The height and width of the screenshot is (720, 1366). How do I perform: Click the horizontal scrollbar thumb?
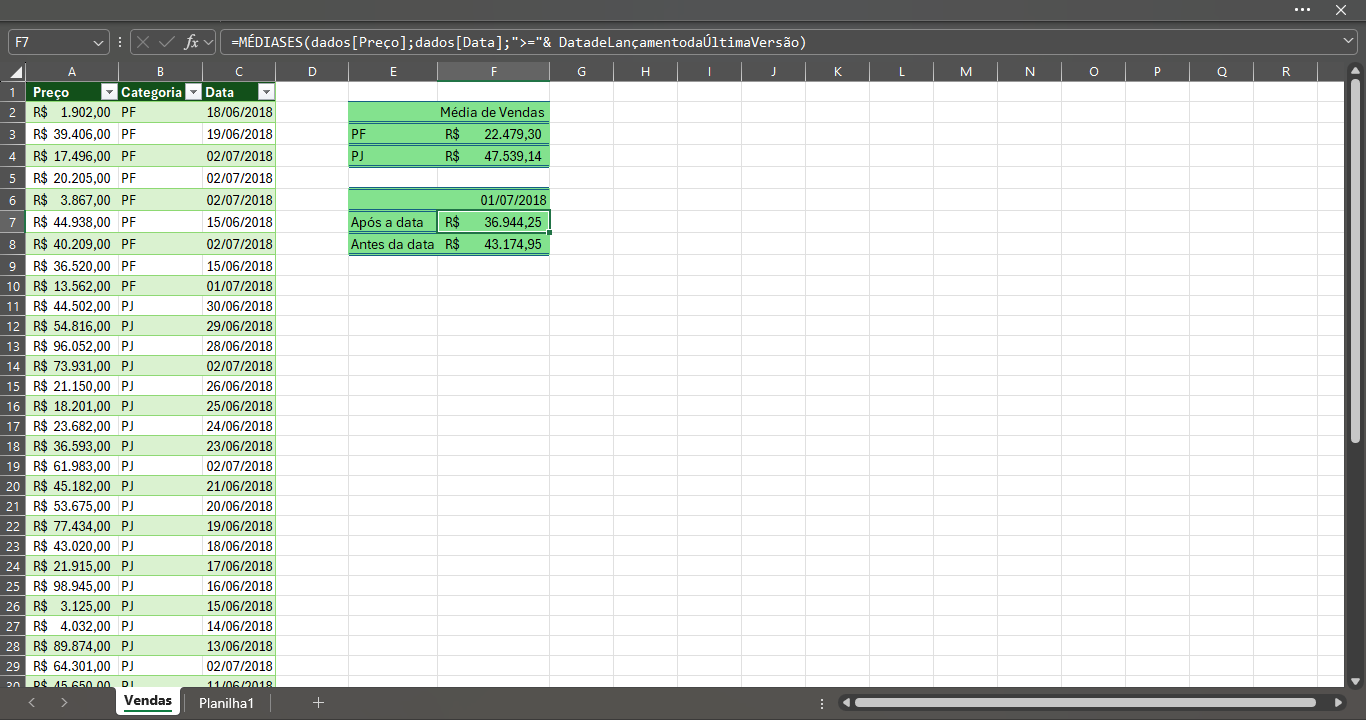pyautogui.click(x=1085, y=703)
